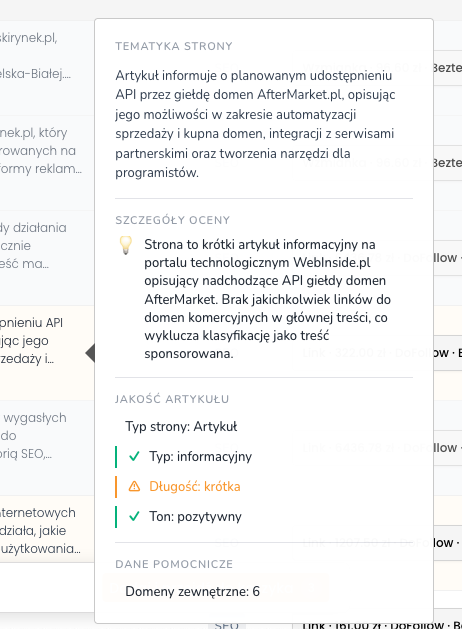Click paragraph starting 'Strona to krótki artykuł'

click(x=267, y=299)
